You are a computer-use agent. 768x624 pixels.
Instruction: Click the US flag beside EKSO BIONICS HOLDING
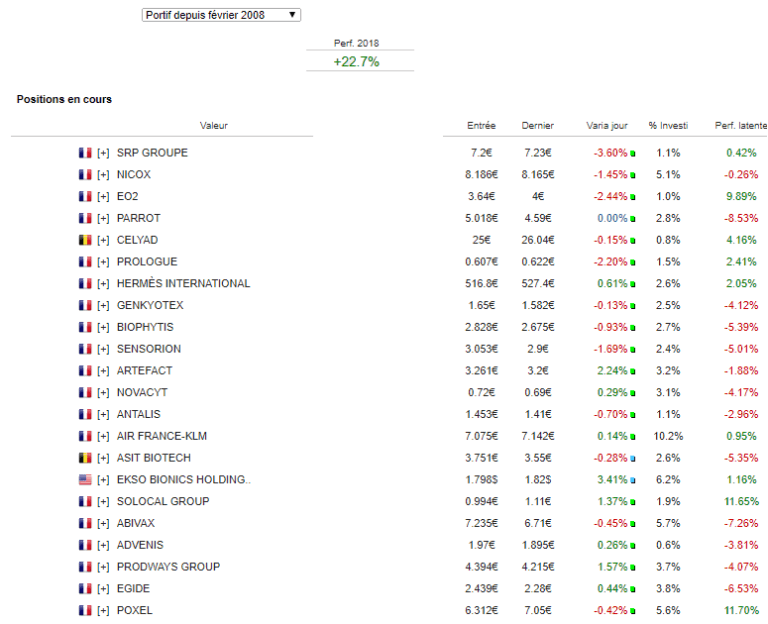pos(85,480)
